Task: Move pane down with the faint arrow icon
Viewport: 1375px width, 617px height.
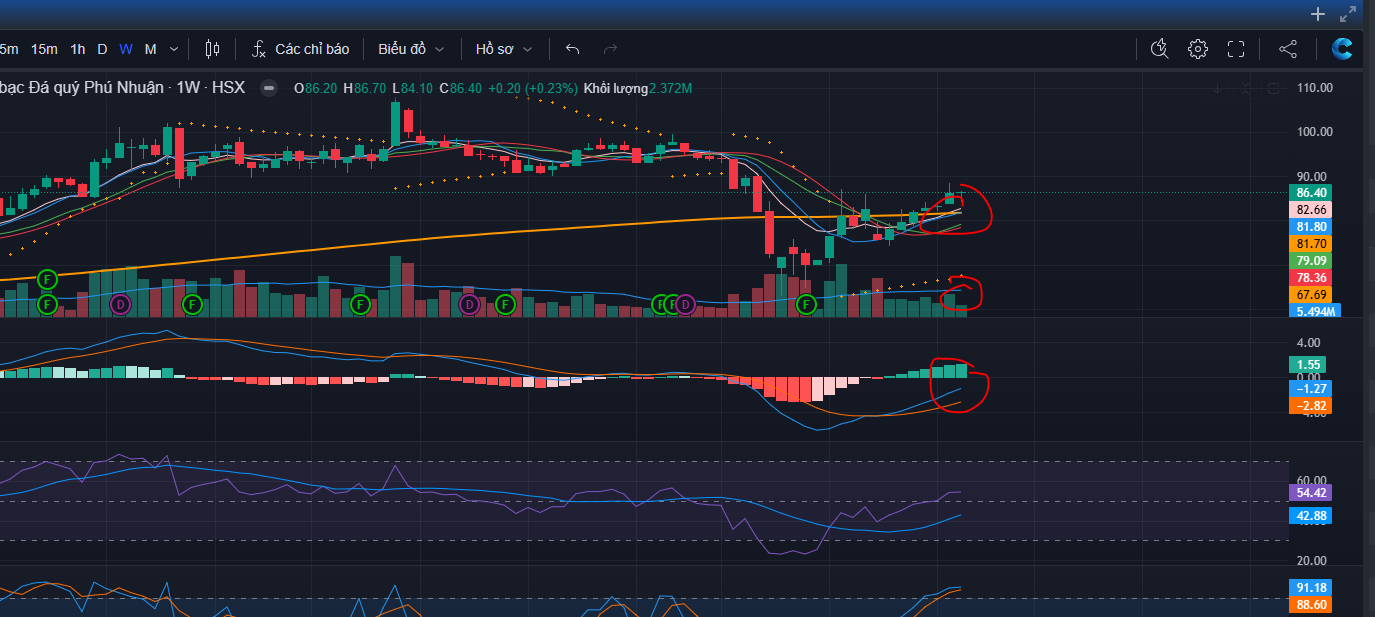Action: tap(1218, 89)
